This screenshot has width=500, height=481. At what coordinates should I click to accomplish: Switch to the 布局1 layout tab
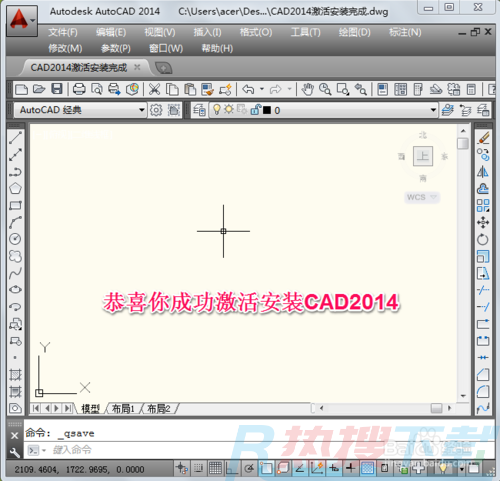pyautogui.click(x=123, y=408)
